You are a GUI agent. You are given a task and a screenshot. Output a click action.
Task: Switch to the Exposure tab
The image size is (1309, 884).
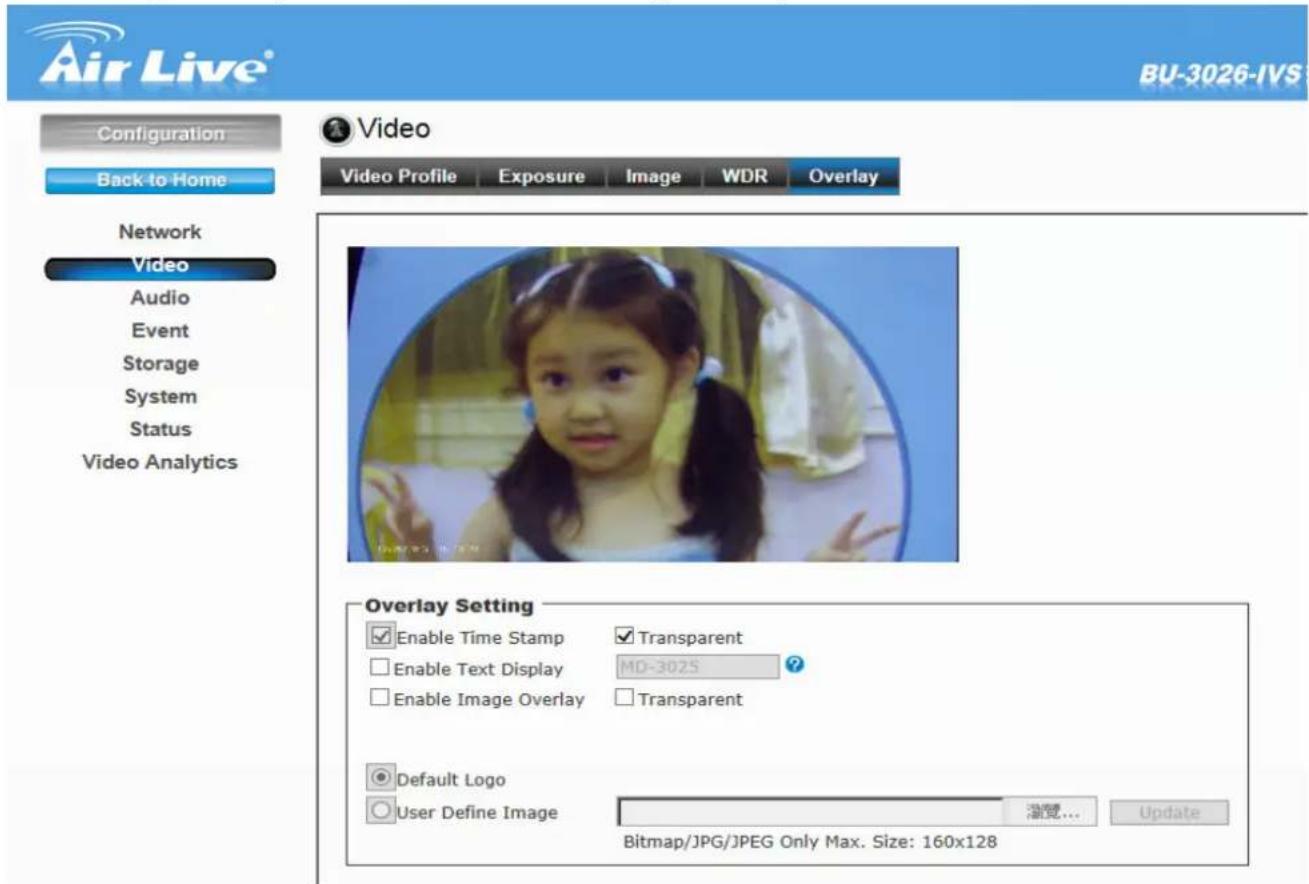pos(541,176)
